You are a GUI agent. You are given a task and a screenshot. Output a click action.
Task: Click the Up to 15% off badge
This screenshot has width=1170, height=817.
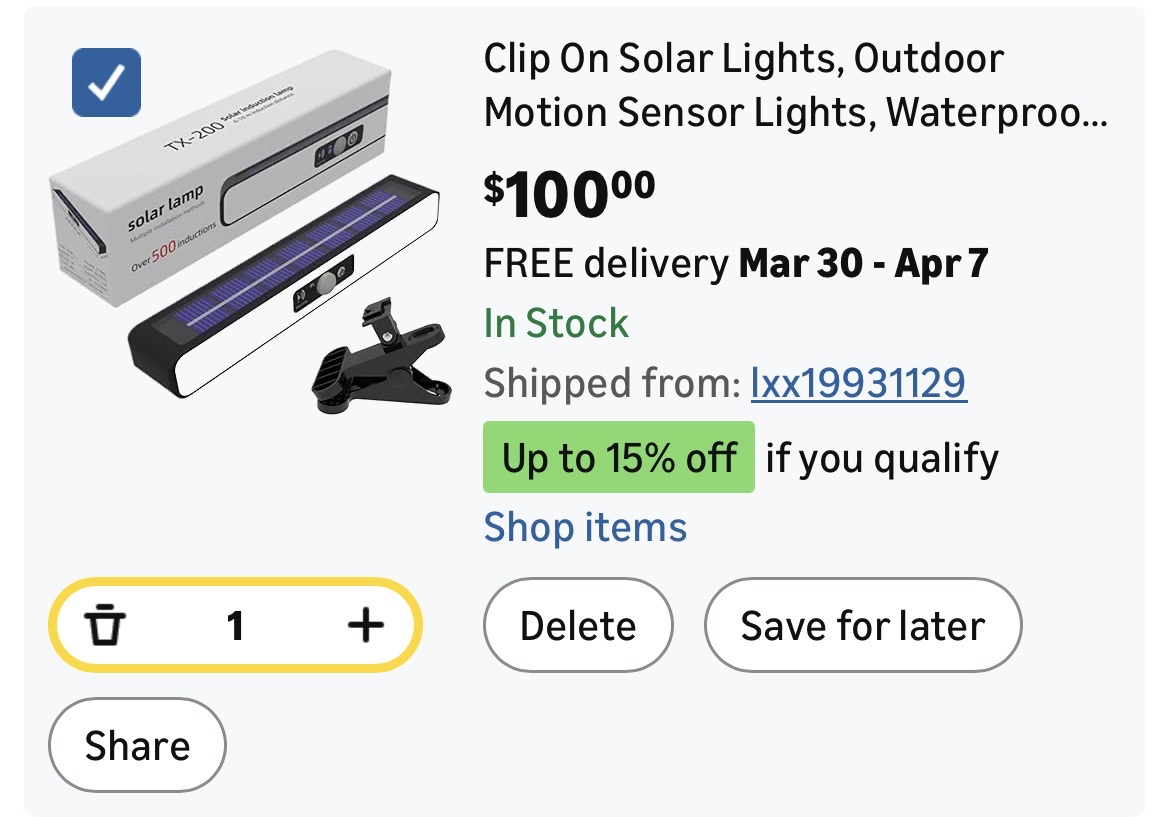[618, 458]
